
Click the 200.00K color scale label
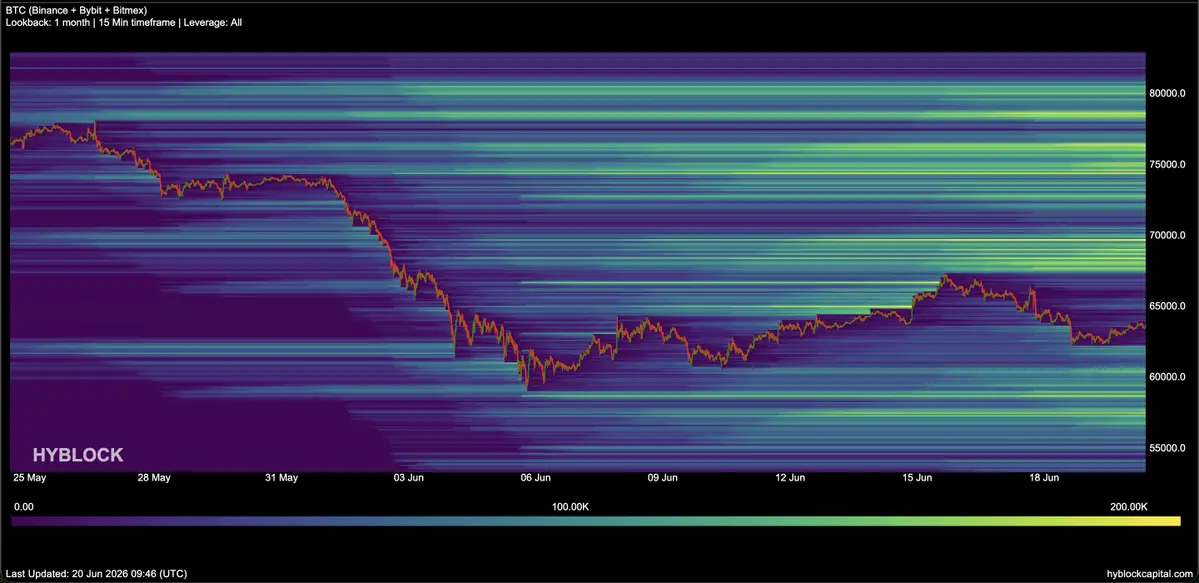tap(1129, 506)
